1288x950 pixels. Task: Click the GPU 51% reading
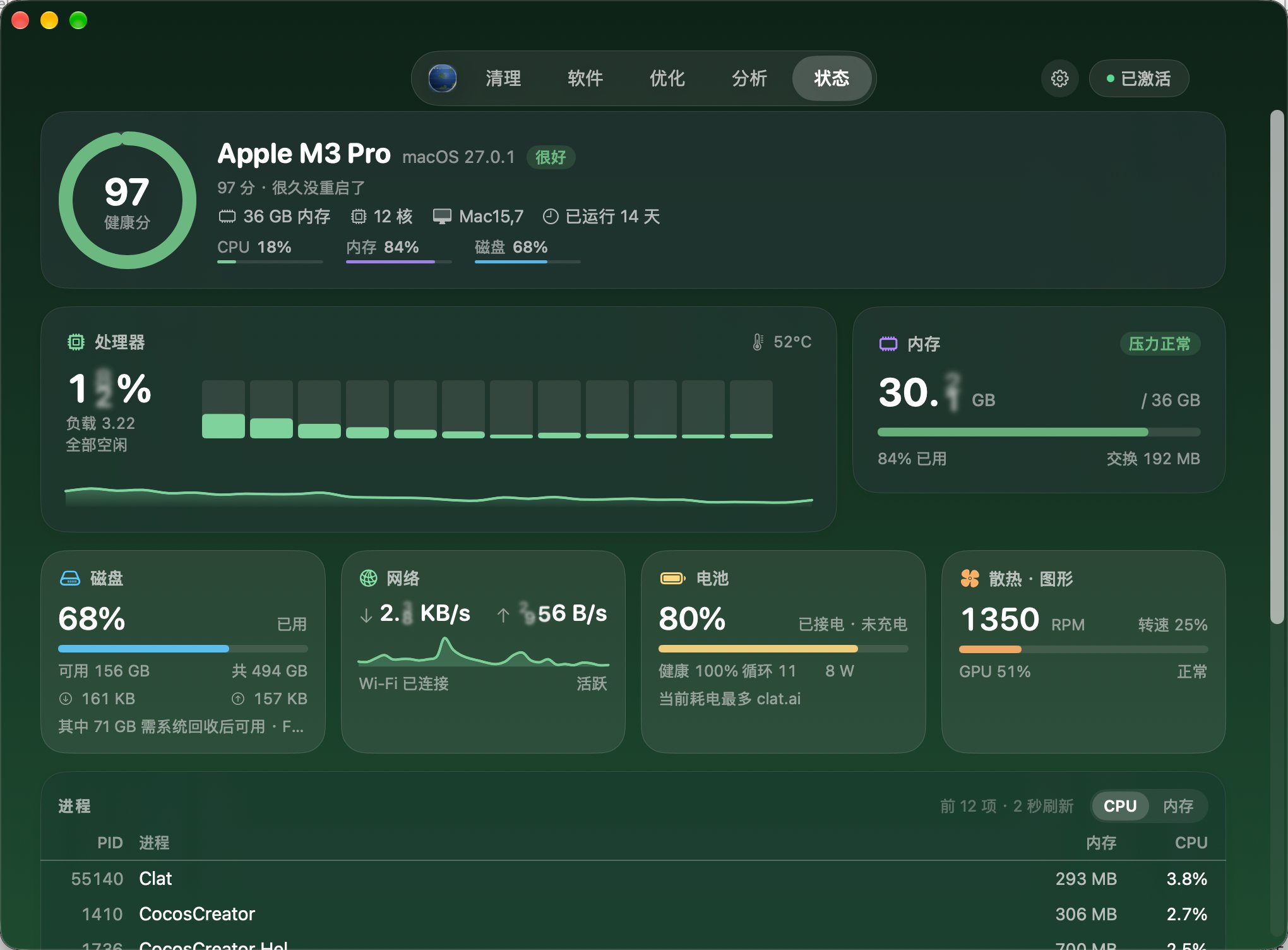(995, 671)
